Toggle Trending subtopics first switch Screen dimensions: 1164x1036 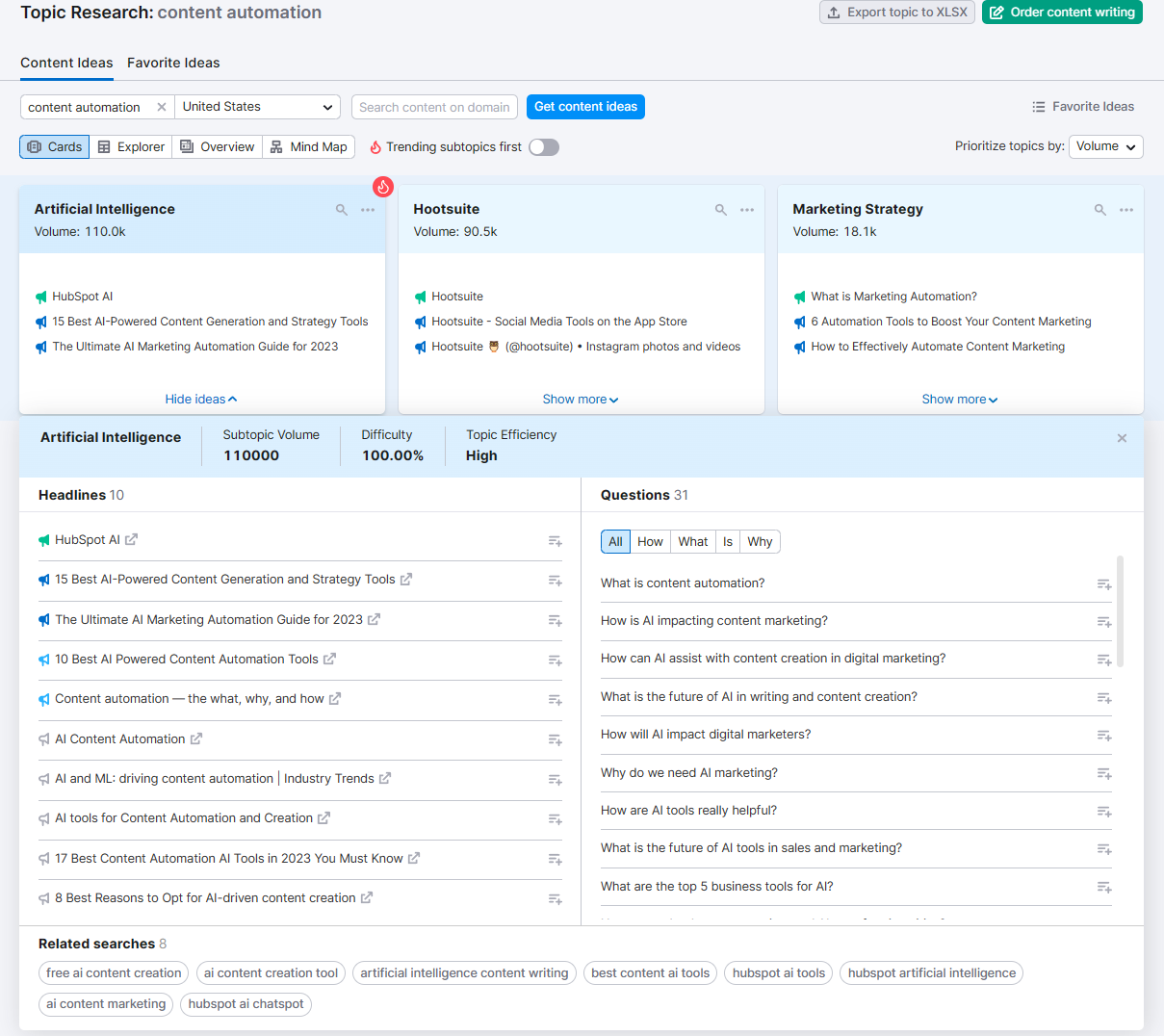point(544,147)
